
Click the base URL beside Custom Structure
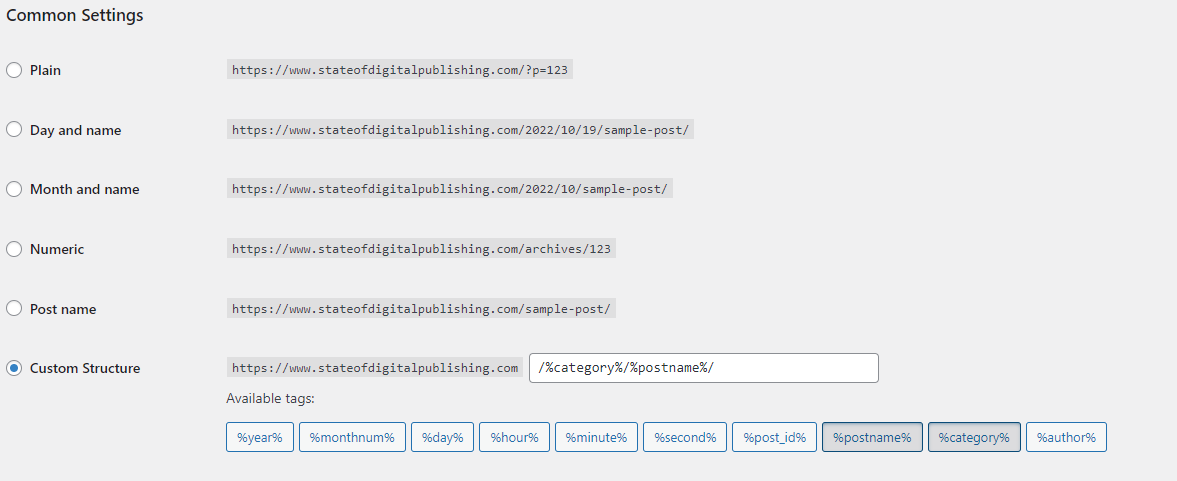375,368
